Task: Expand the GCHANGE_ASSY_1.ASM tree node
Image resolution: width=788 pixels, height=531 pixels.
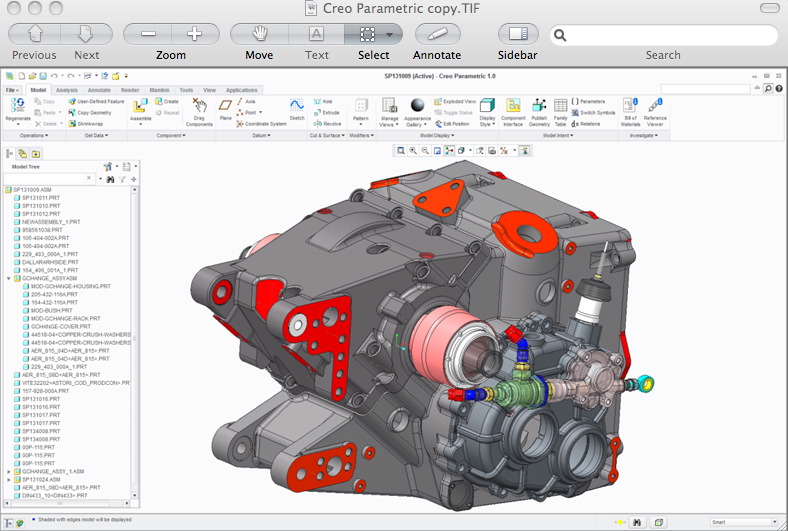Action: coord(9,472)
